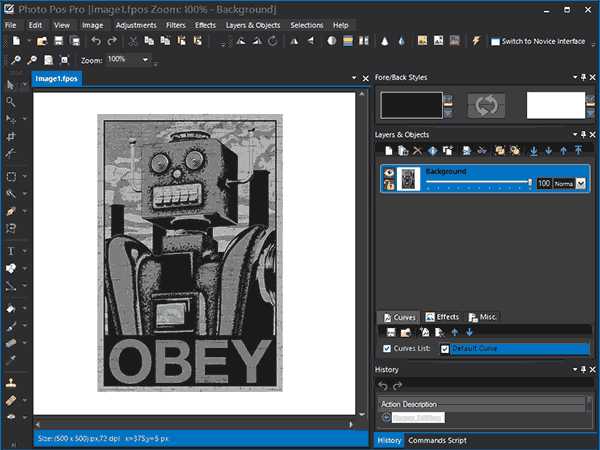Select the Image1.fpos document tab
Viewport: 600px width, 450px height.
[x=57, y=78]
